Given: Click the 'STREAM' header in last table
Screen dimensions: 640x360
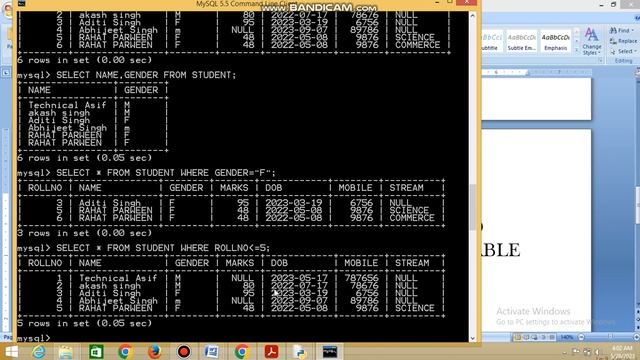Looking at the screenshot, I should 412,263.
